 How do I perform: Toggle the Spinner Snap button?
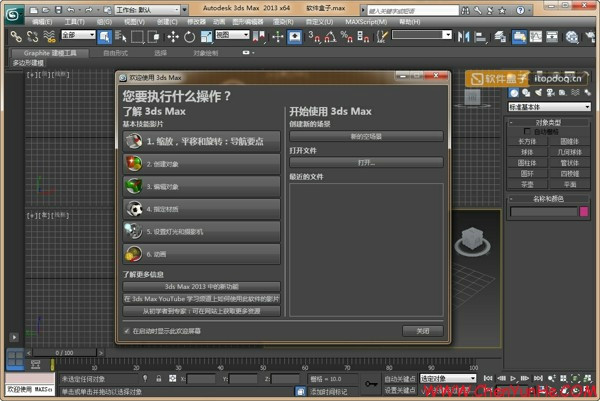tap(363, 37)
